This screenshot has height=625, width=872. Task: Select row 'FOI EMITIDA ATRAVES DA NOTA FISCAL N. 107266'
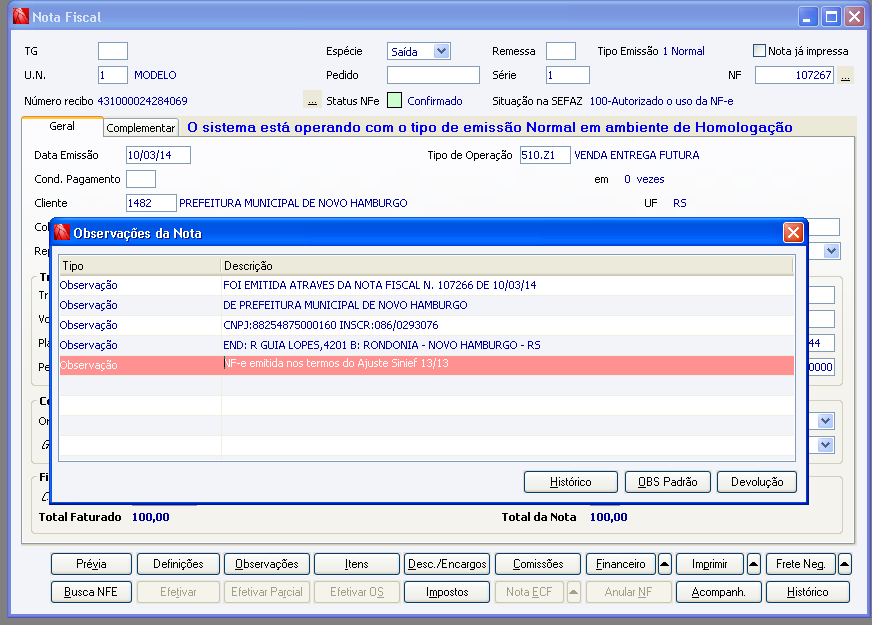point(427,285)
